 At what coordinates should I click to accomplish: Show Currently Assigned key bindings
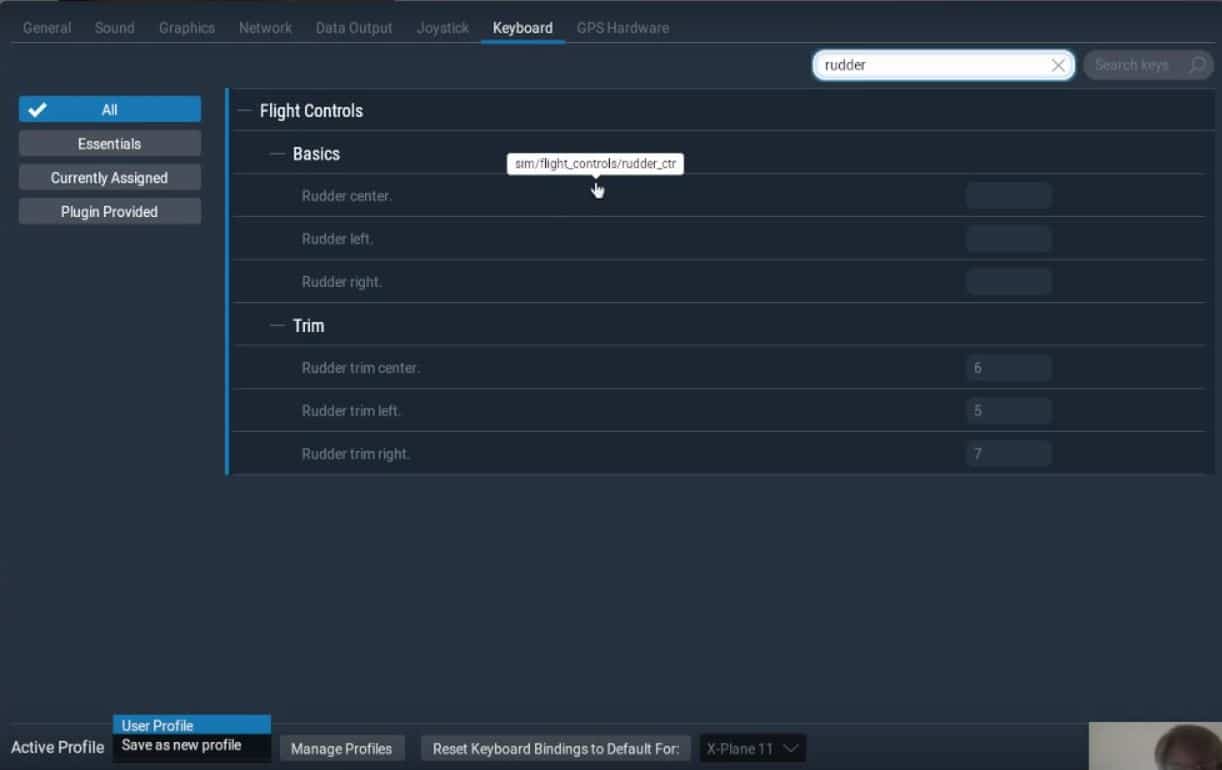click(109, 178)
